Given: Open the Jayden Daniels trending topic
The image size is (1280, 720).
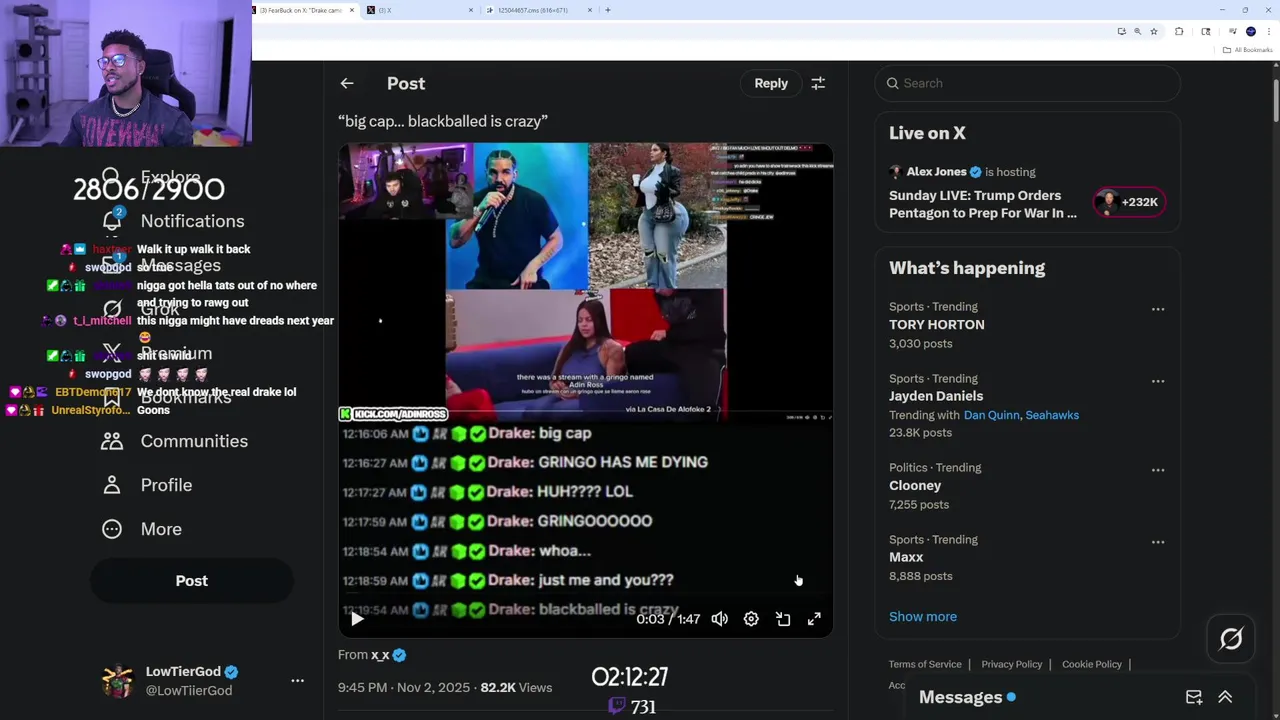Looking at the screenshot, I should tap(936, 396).
